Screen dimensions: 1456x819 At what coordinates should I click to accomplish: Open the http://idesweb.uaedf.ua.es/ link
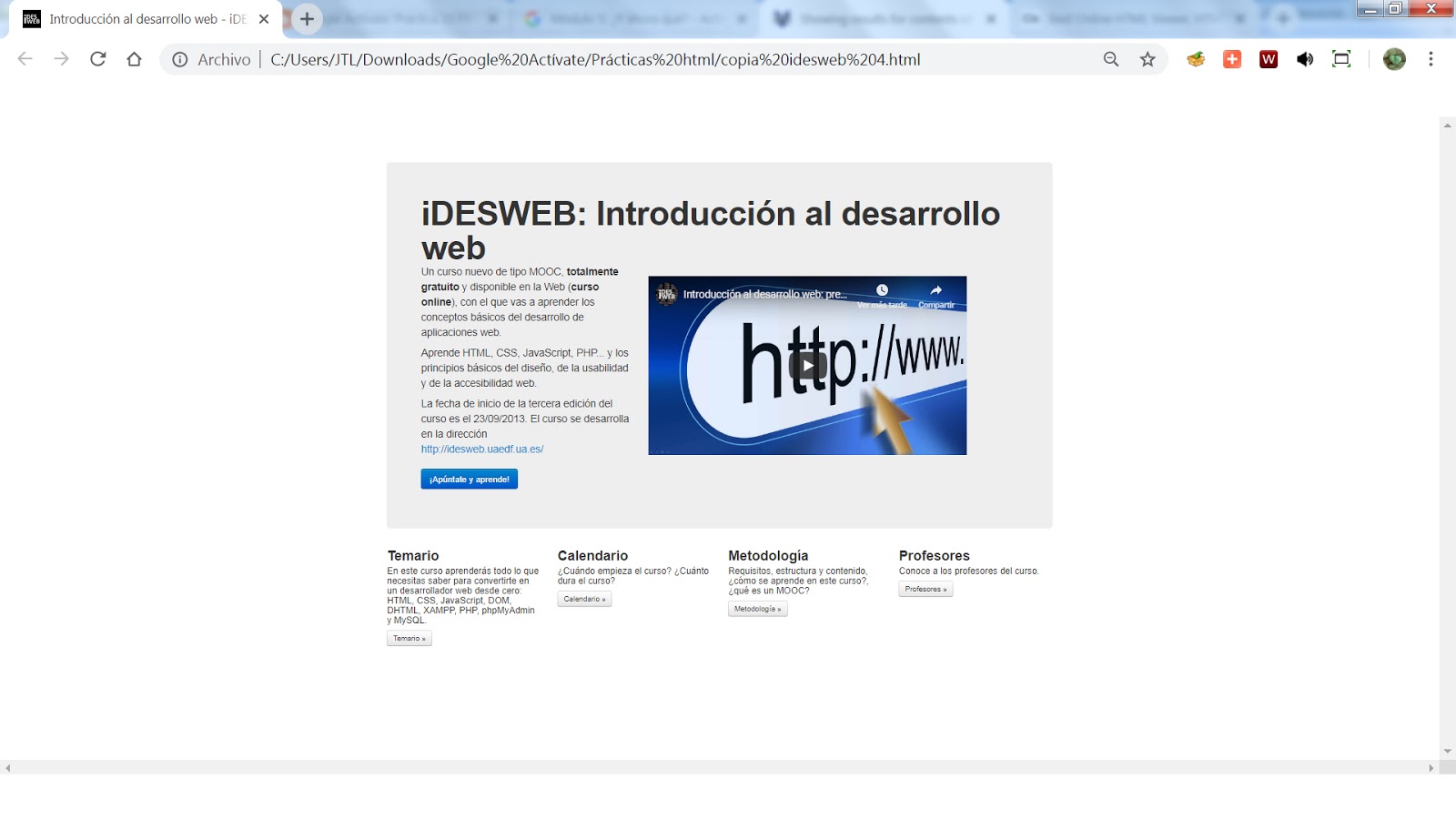pos(481,449)
